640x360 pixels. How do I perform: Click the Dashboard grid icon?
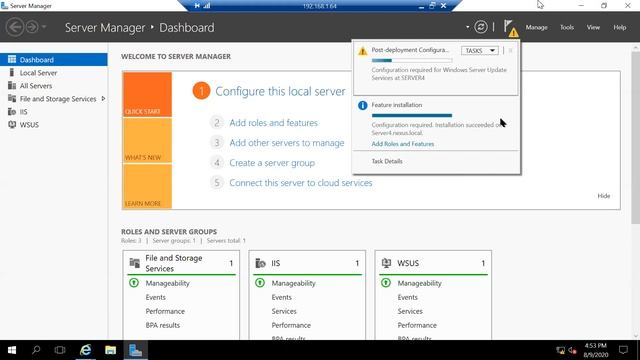(12, 60)
